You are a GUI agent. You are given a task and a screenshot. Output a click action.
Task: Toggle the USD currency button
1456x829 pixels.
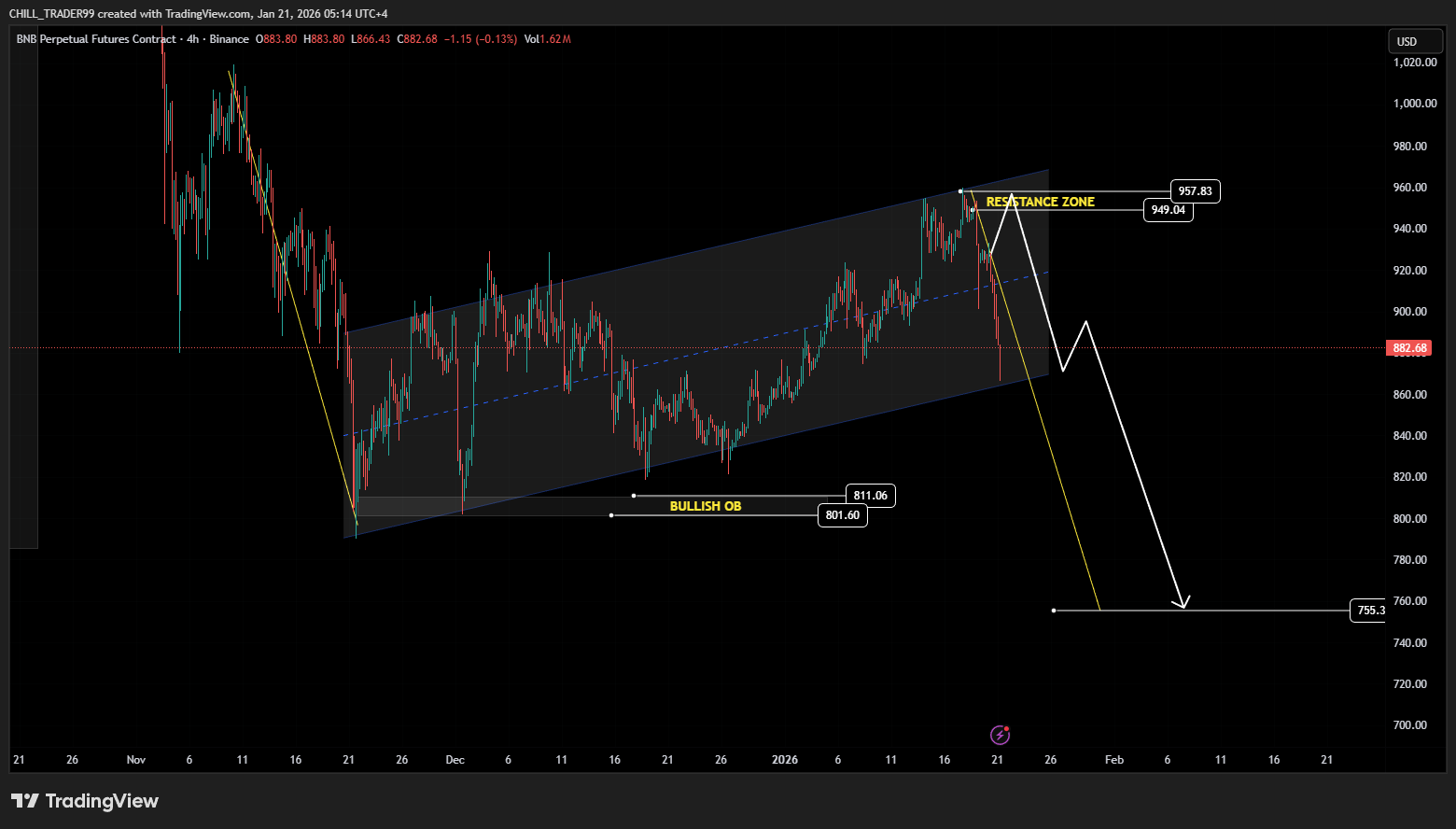point(1415,40)
